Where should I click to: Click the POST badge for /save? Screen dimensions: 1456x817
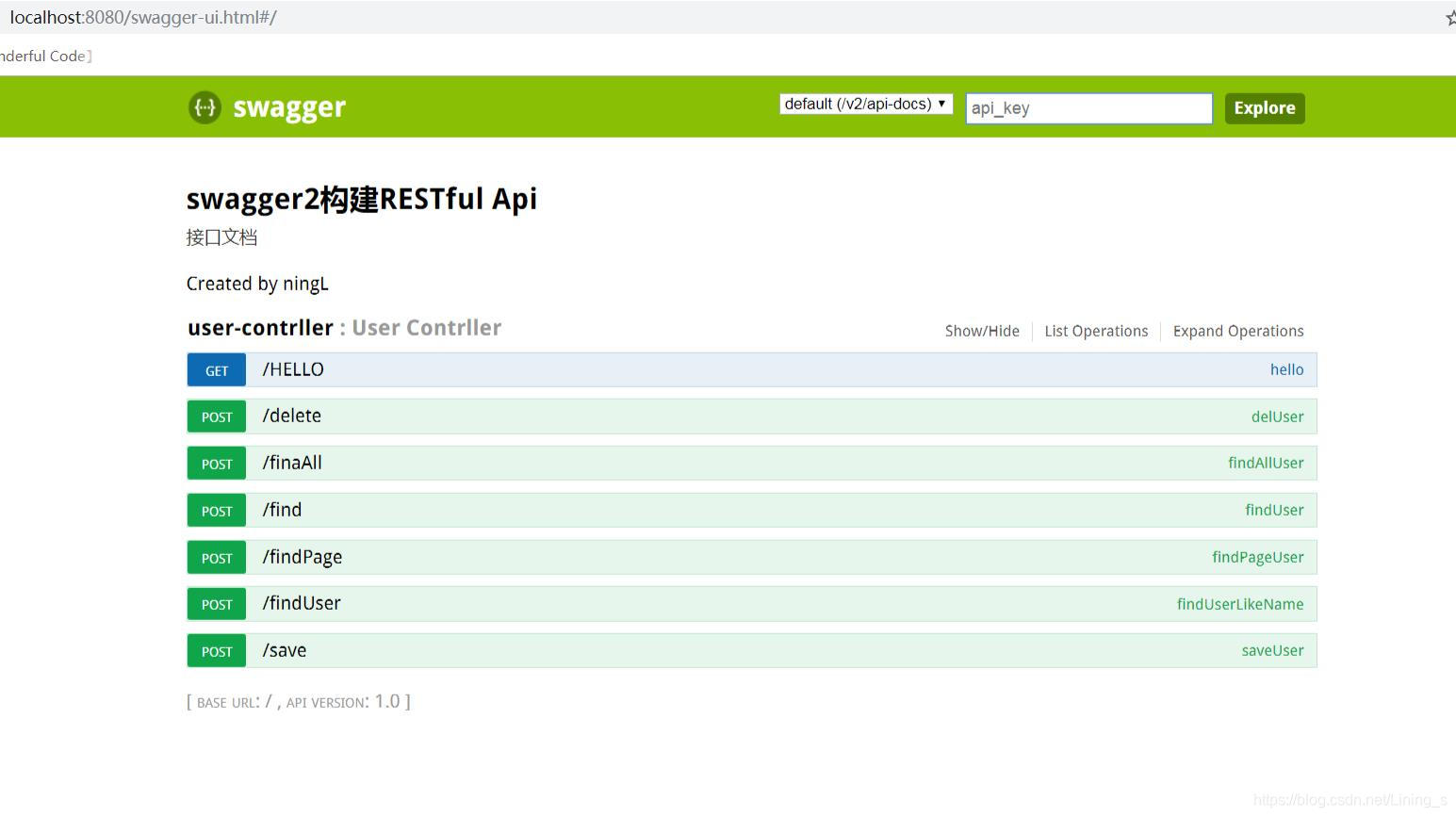217,651
